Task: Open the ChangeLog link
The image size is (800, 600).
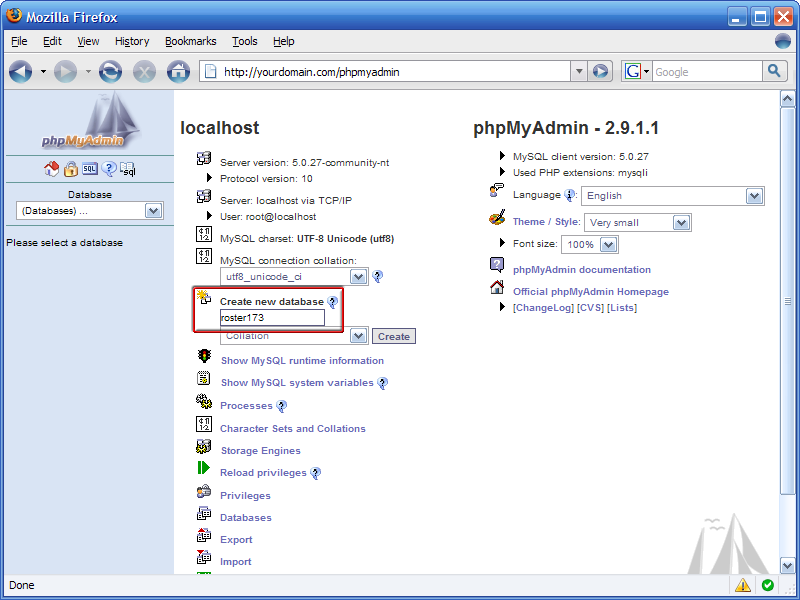Action: coord(543,308)
